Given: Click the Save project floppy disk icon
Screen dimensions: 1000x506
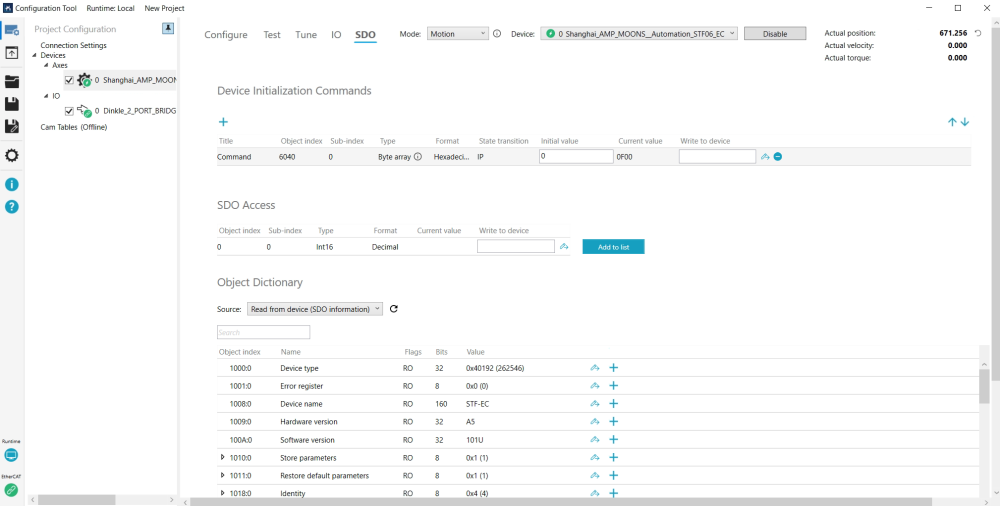Looking at the screenshot, I should coord(12,104).
